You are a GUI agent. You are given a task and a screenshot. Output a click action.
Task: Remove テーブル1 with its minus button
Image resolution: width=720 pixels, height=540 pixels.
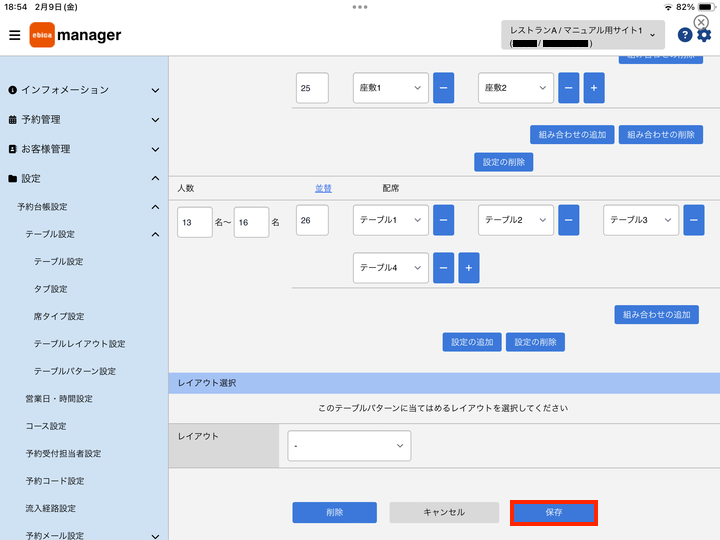(x=444, y=220)
